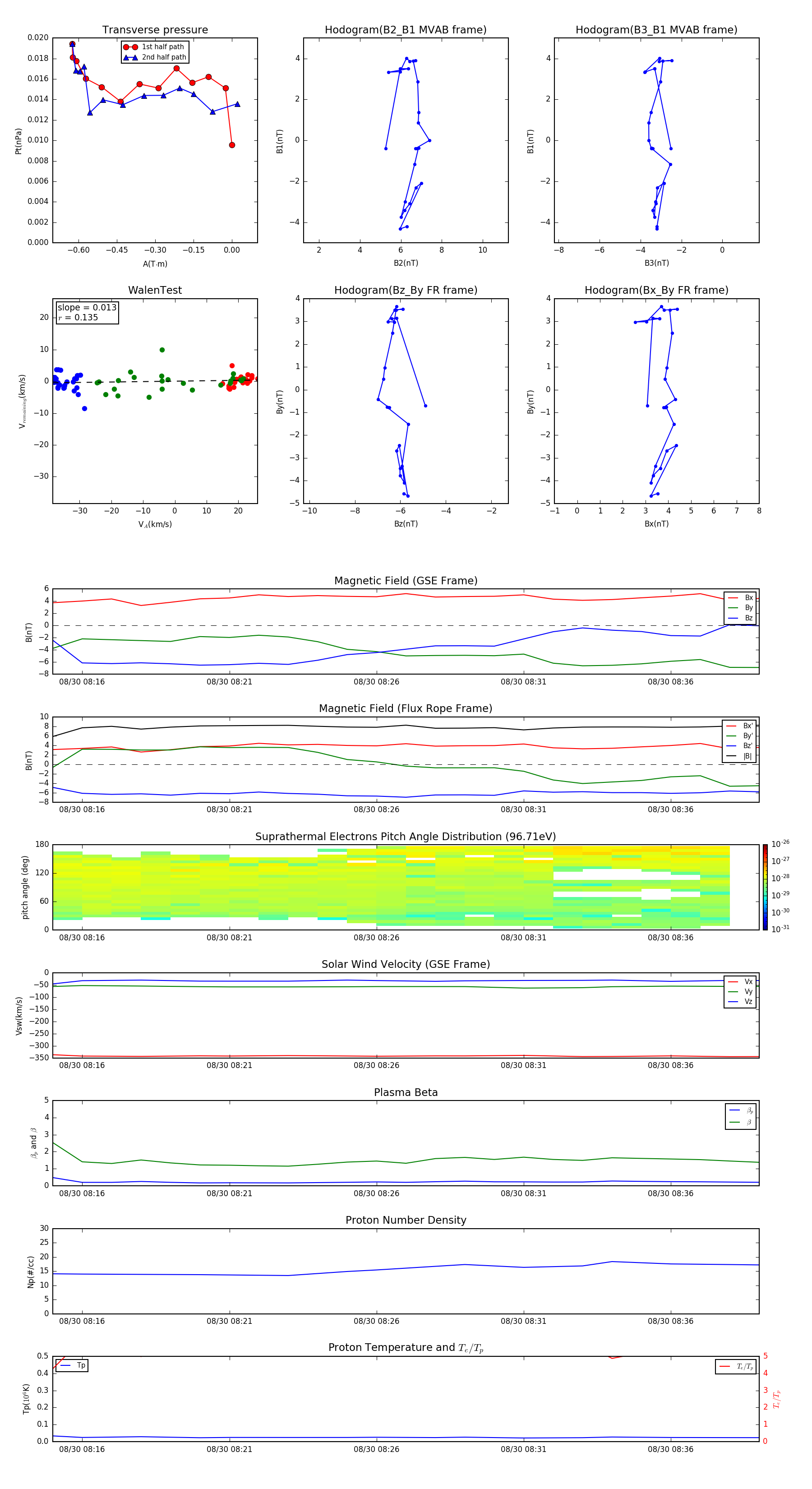
Task: Click the 'A(T·m)' x-axis label
Action: coord(155,264)
